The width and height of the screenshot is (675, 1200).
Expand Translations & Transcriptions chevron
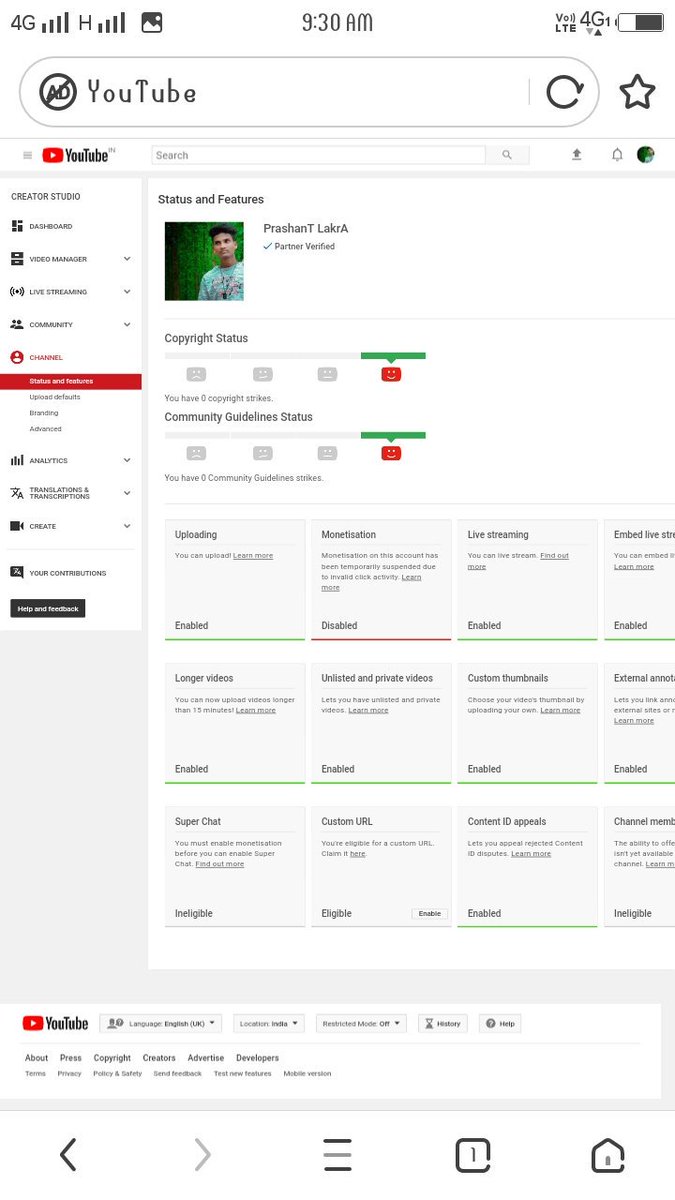[127, 493]
